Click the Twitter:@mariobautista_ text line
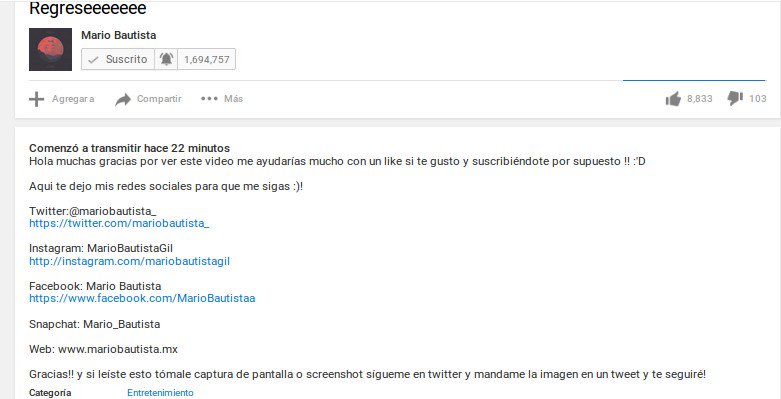 [93, 211]
